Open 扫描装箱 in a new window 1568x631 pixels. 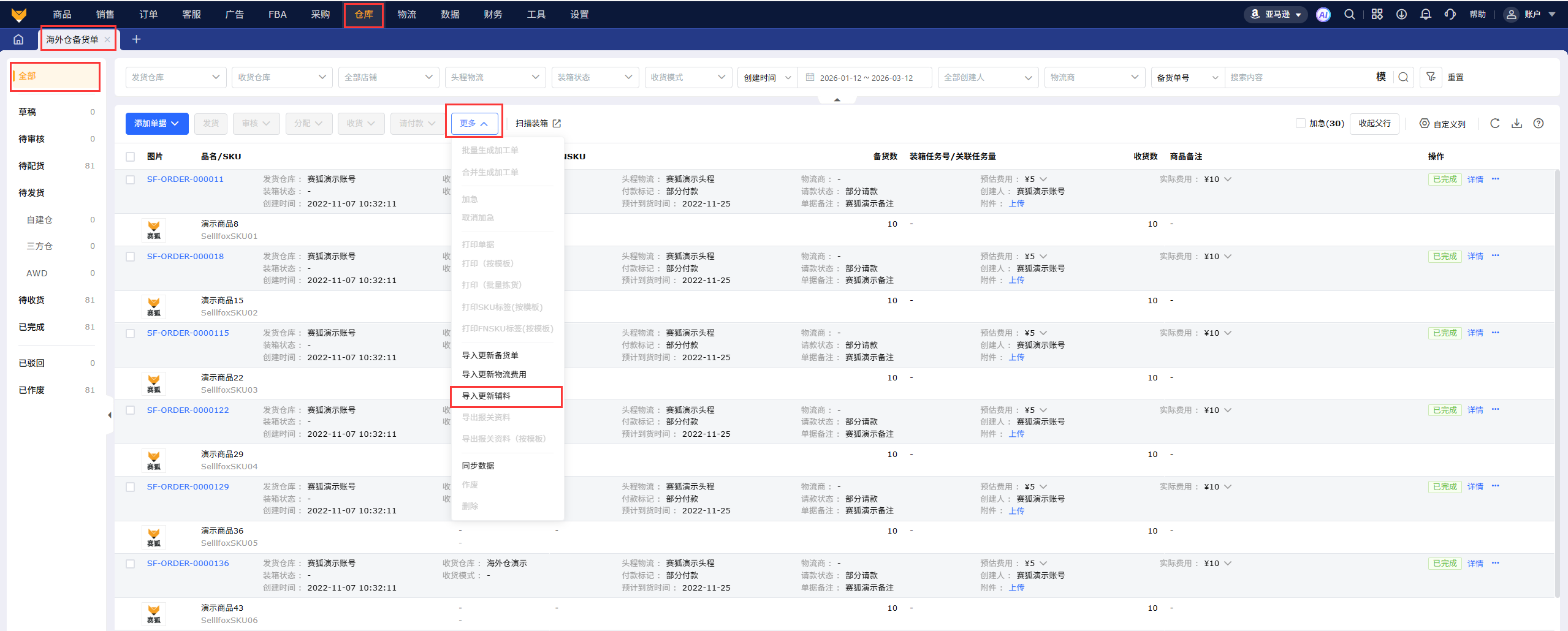click(x=538, y=123)
